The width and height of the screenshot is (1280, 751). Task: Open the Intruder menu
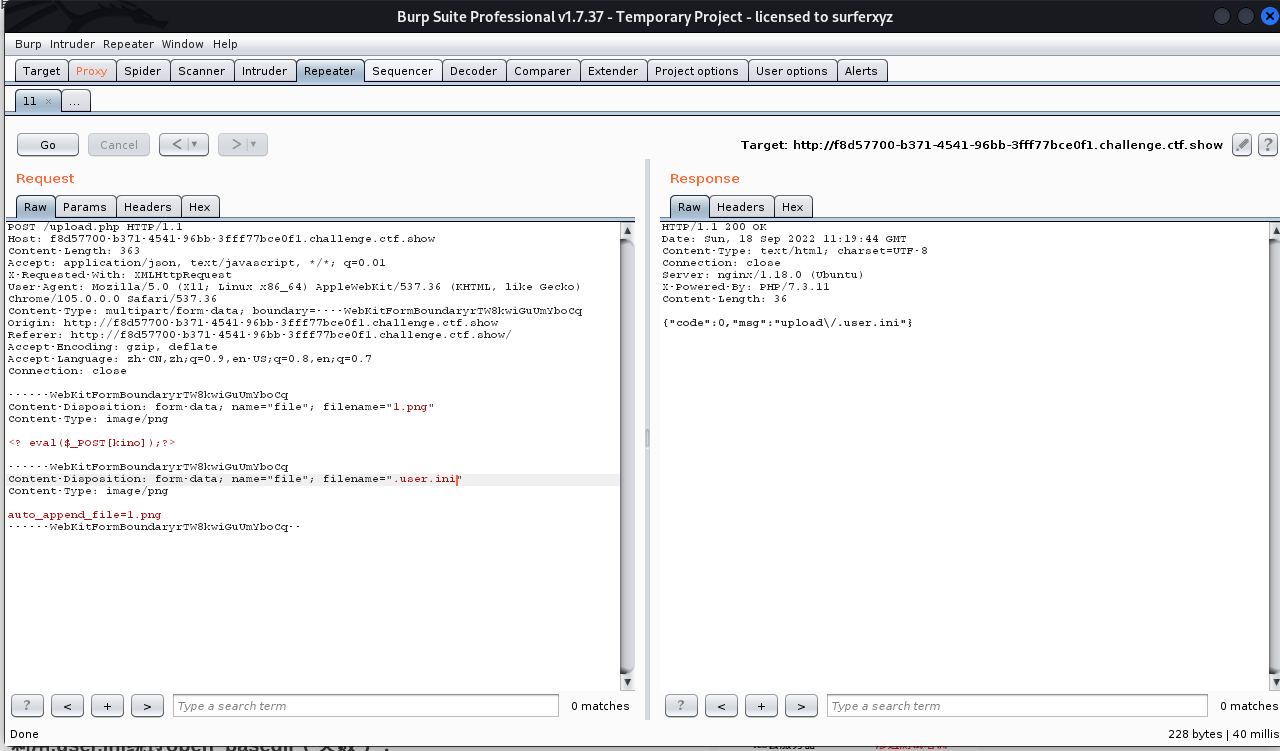pyautogui.click(x=72, y=44)
